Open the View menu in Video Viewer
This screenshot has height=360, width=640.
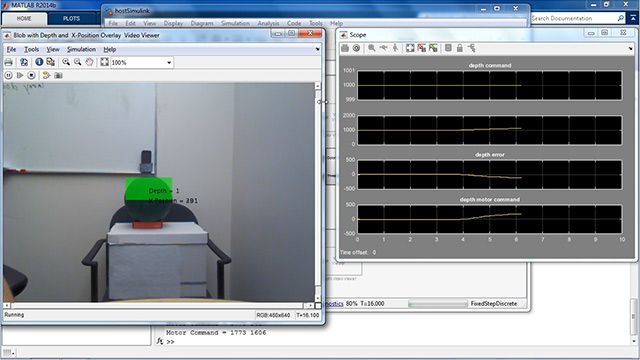pyautogui.click(x=53, y=49)
